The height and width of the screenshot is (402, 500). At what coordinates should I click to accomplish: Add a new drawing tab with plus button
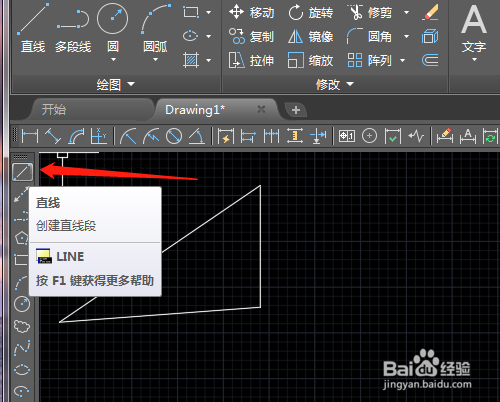pos(296,110)
